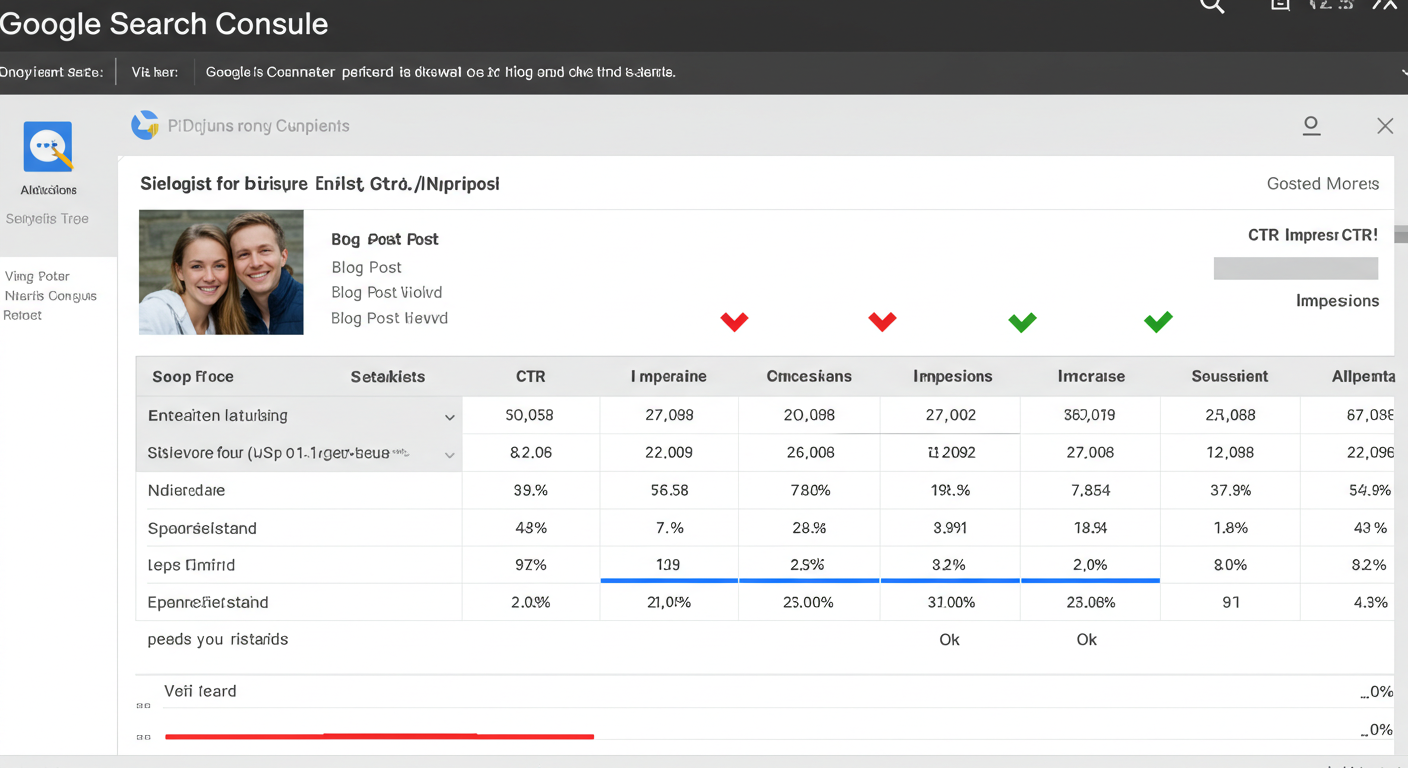Viewport: 1408px width, 768px height.
Task: Open Ving Poter in the sidebar
Action: tap(37, 276)
